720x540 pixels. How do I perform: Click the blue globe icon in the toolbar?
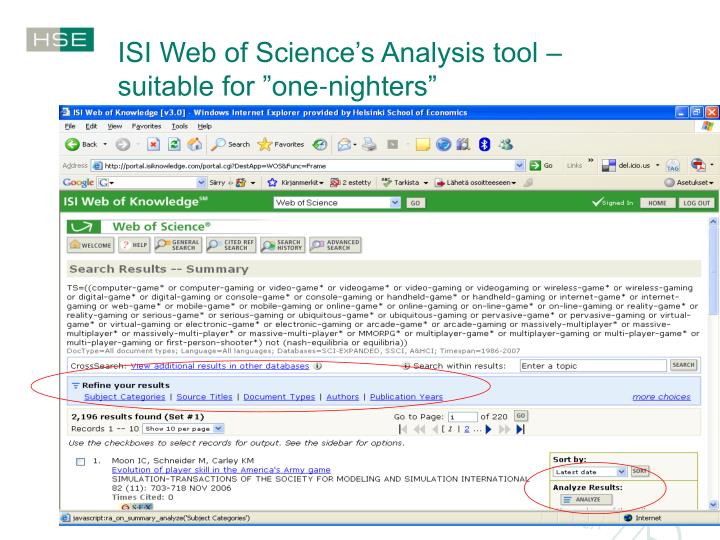click(443, 145)
